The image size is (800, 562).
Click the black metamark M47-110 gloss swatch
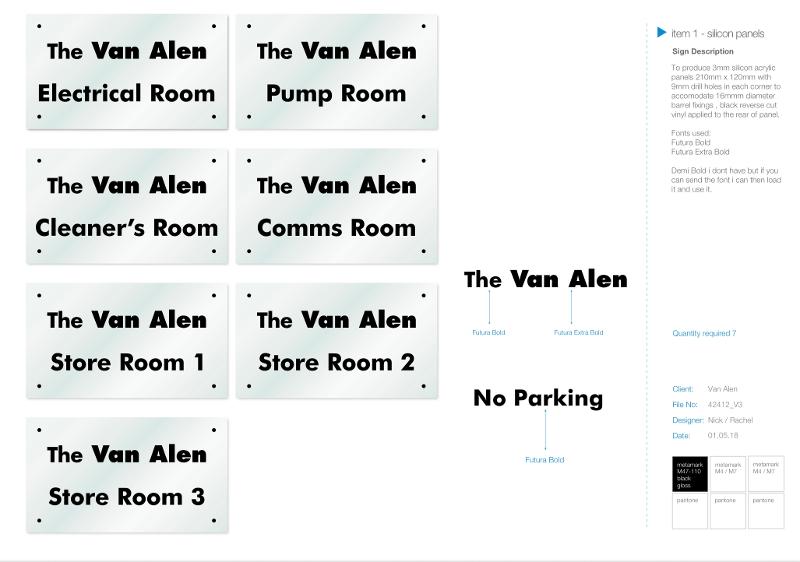click(690, 474)
